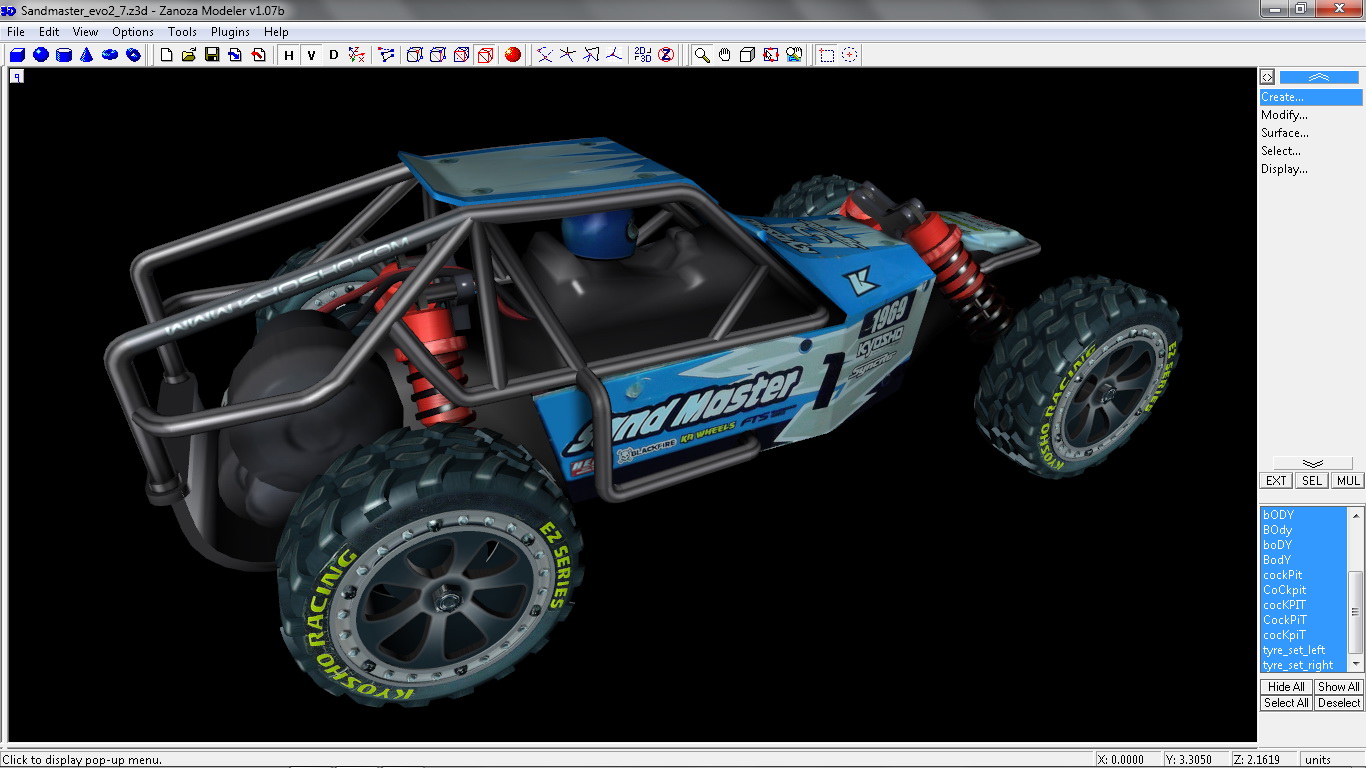
Task: Click the object list scrollbar up arrow
Action: coord(1356,515)
